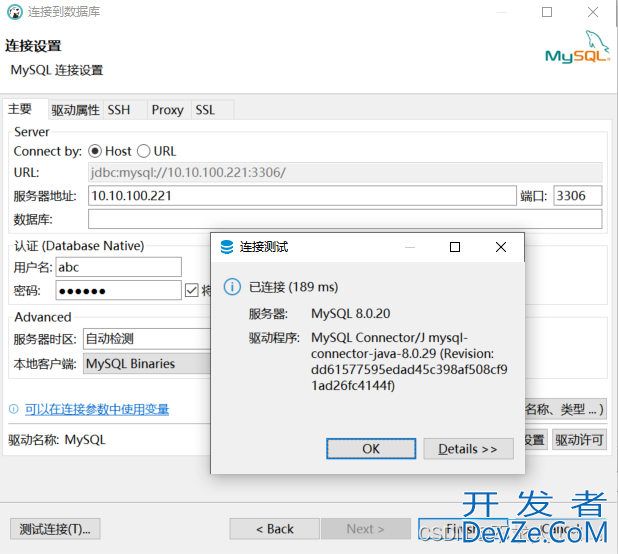Image resolution: width=618 pixels, height=554 pixels.
Task: Click the DBeaver icon in the title bar
Action: [15, 12]
